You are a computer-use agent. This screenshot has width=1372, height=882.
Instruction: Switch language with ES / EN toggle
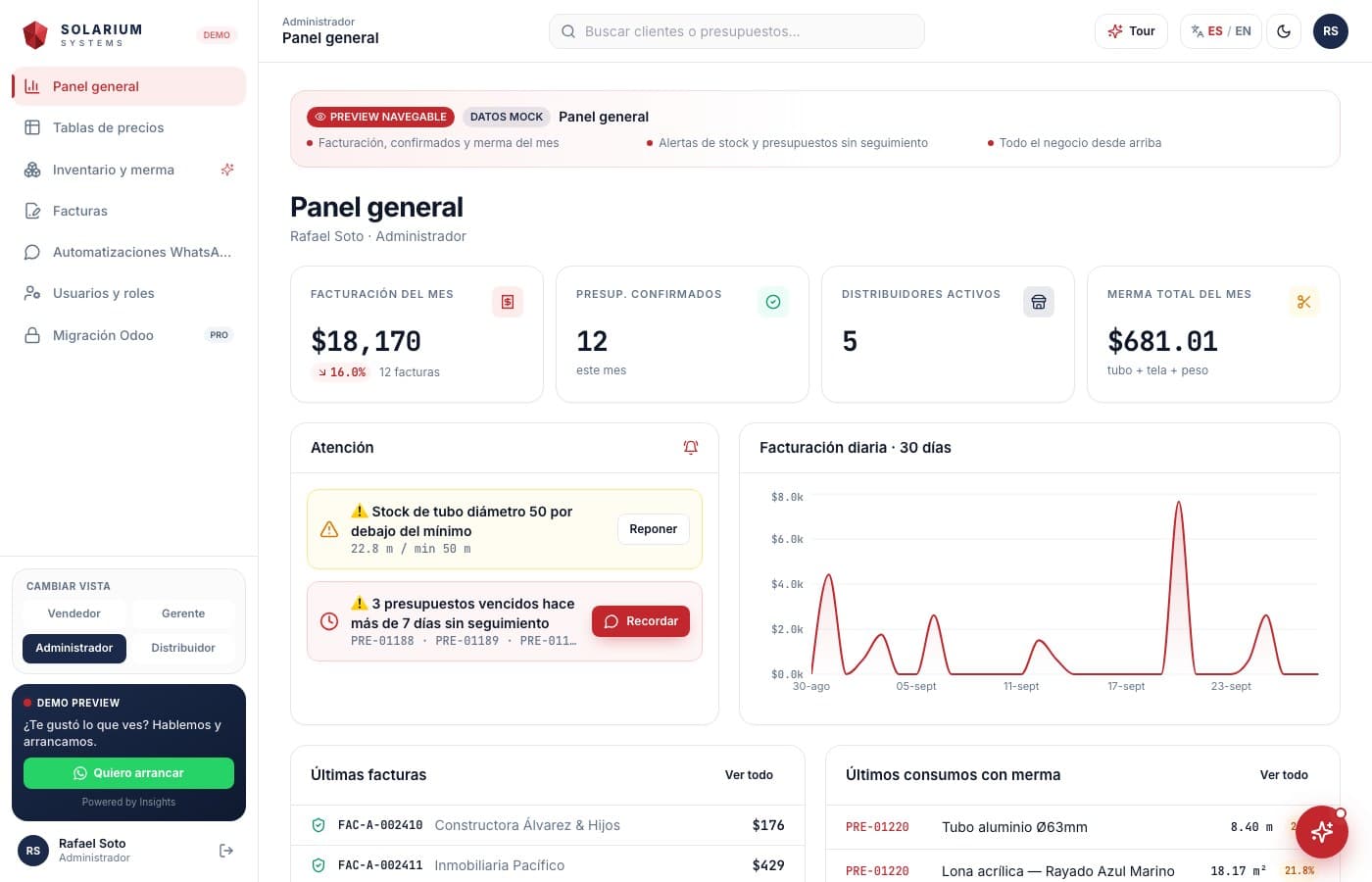point(1221,31)
